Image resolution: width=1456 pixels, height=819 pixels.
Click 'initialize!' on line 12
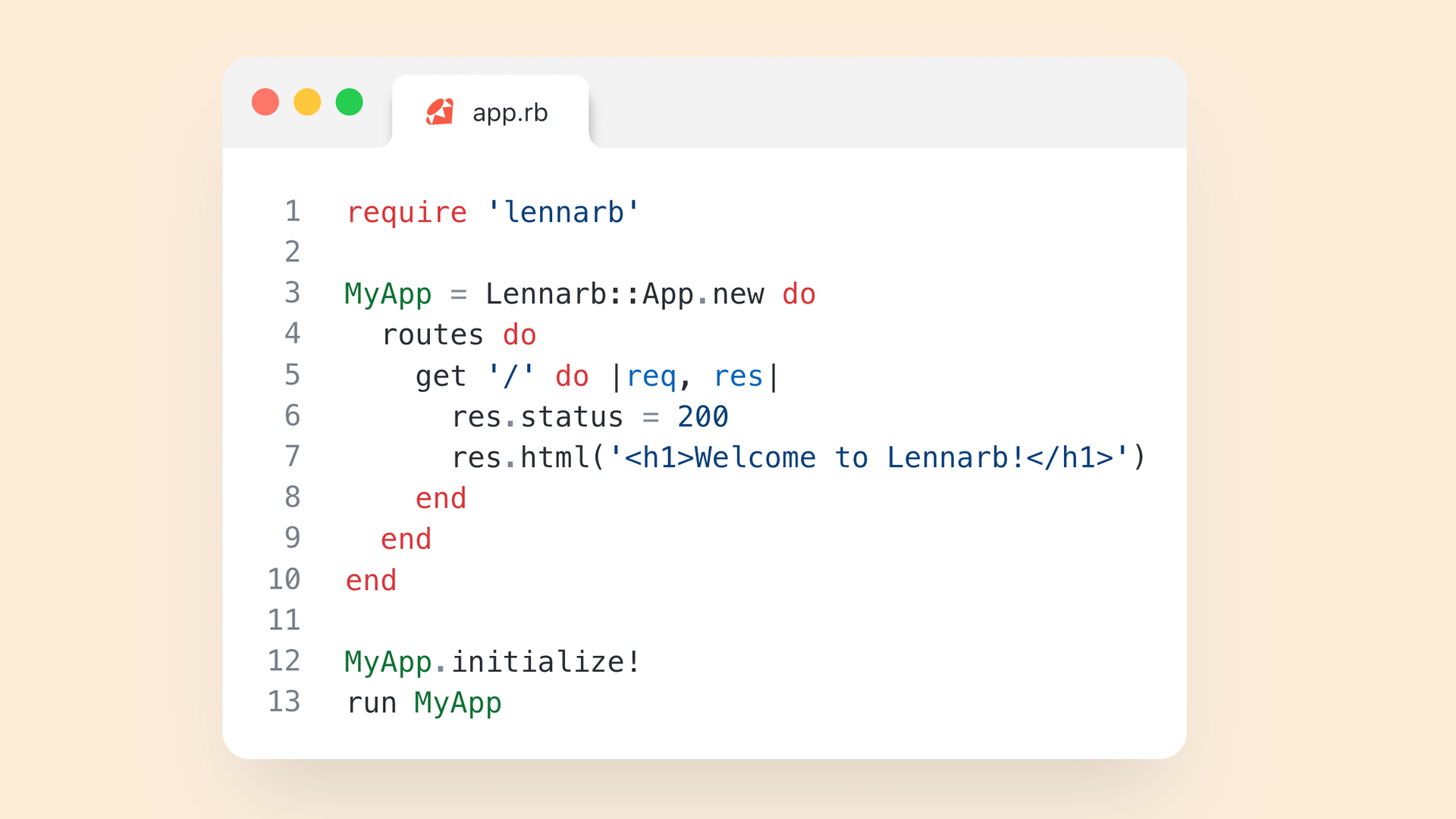(546, 662)
